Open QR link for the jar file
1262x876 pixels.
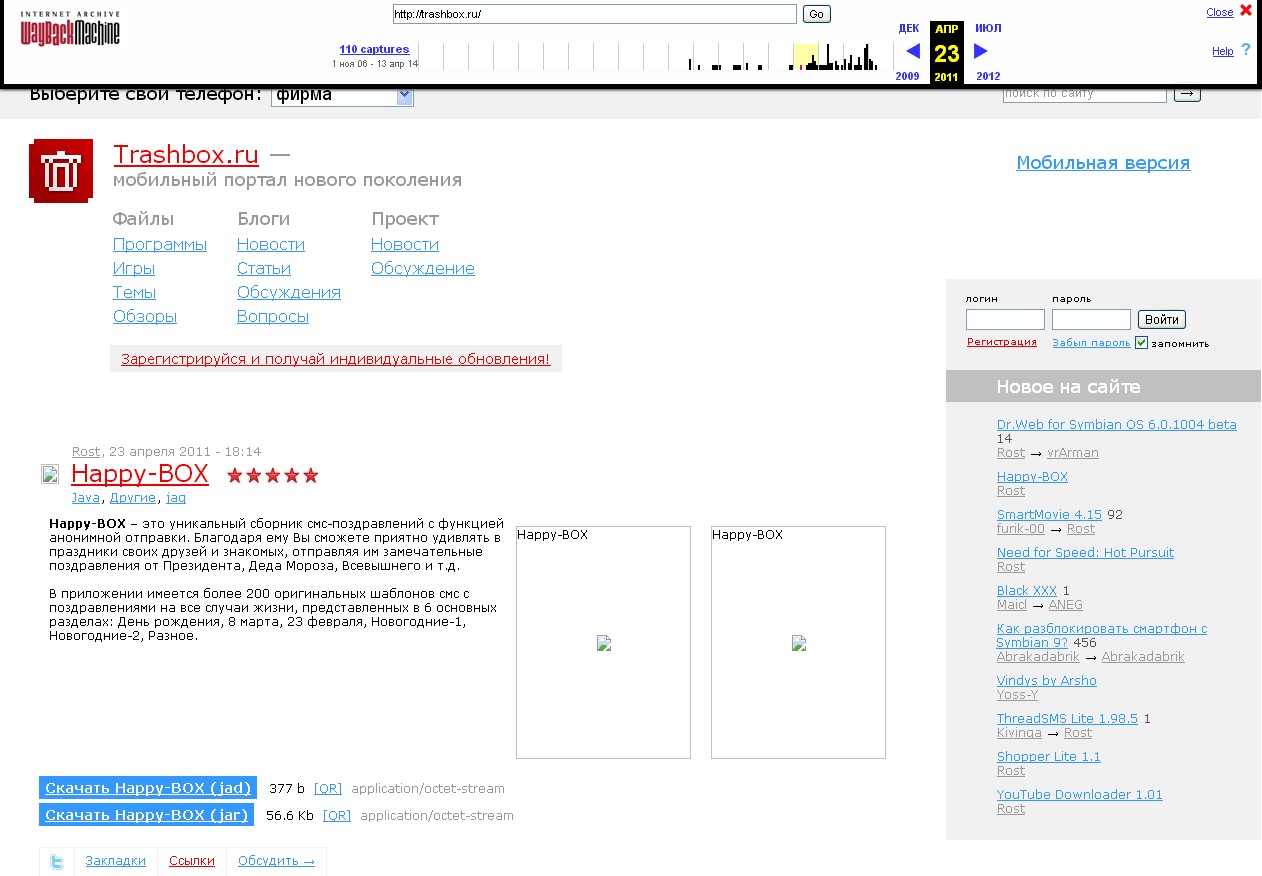pyautogui.click(x=337, y=816)
